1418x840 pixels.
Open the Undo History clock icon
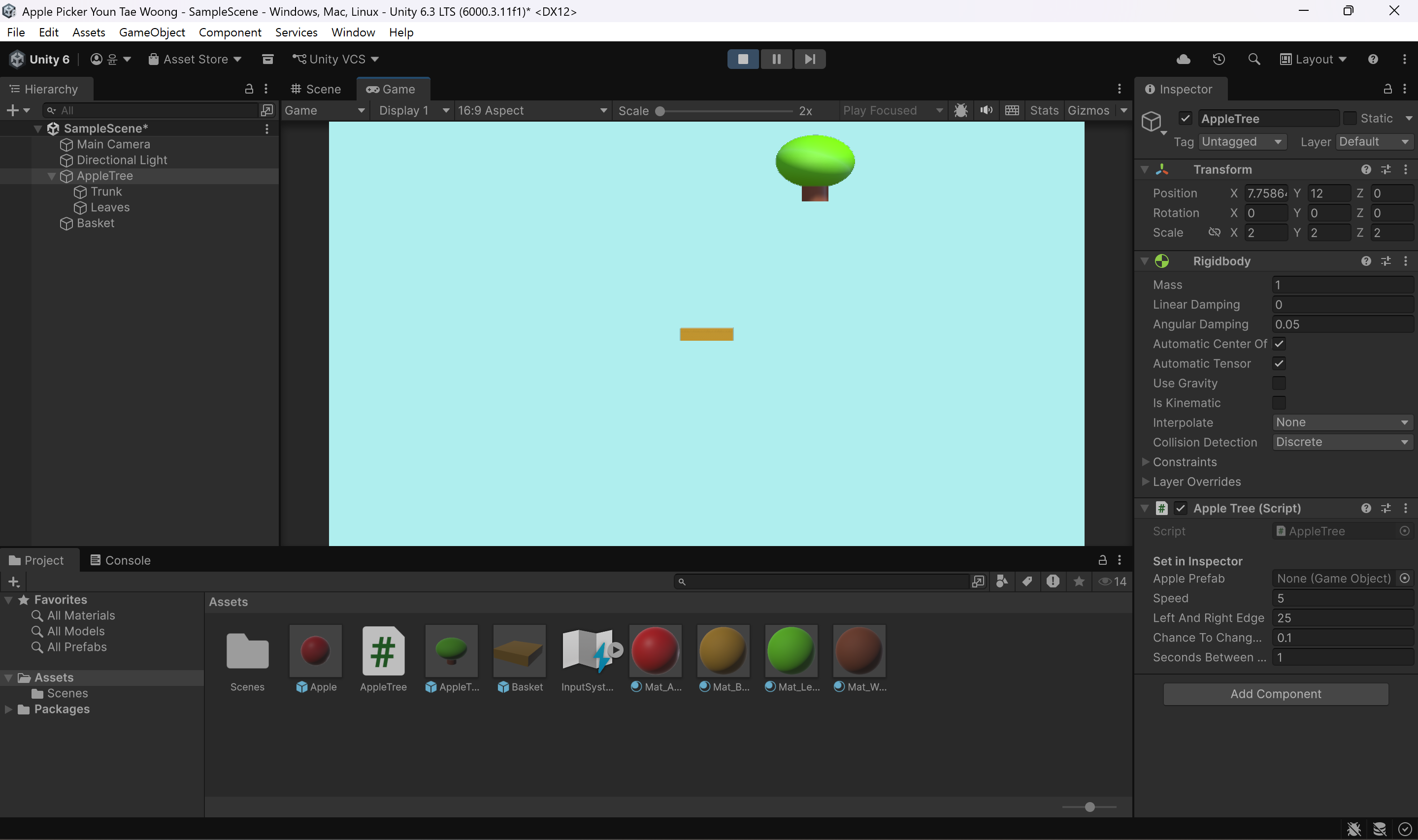(x=1218, y=59)
